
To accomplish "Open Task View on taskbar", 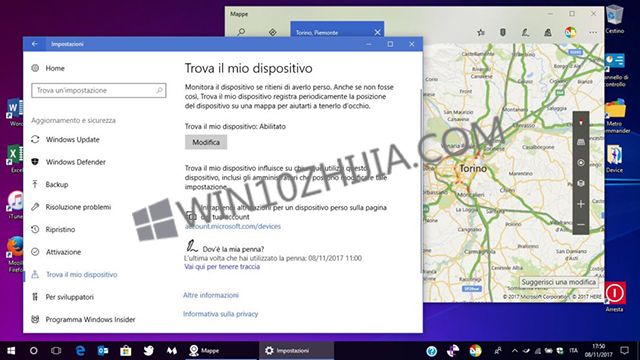I will (56, 350).
